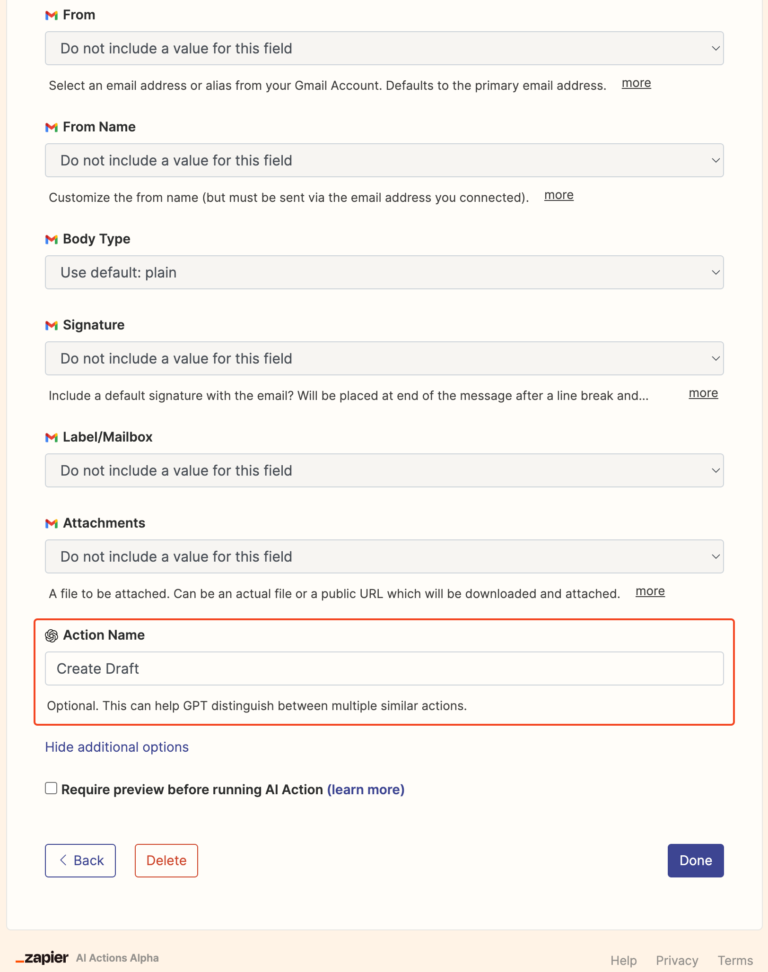Click the Zapier logo in footer

42,958
